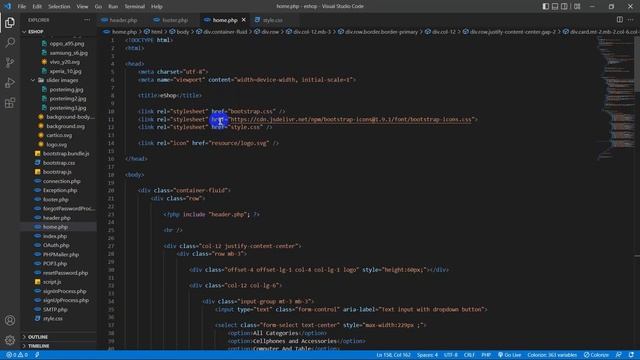Open oppo_a95.png in Explorer
Screen dimensions: 640x360
(x=67, y=43)
